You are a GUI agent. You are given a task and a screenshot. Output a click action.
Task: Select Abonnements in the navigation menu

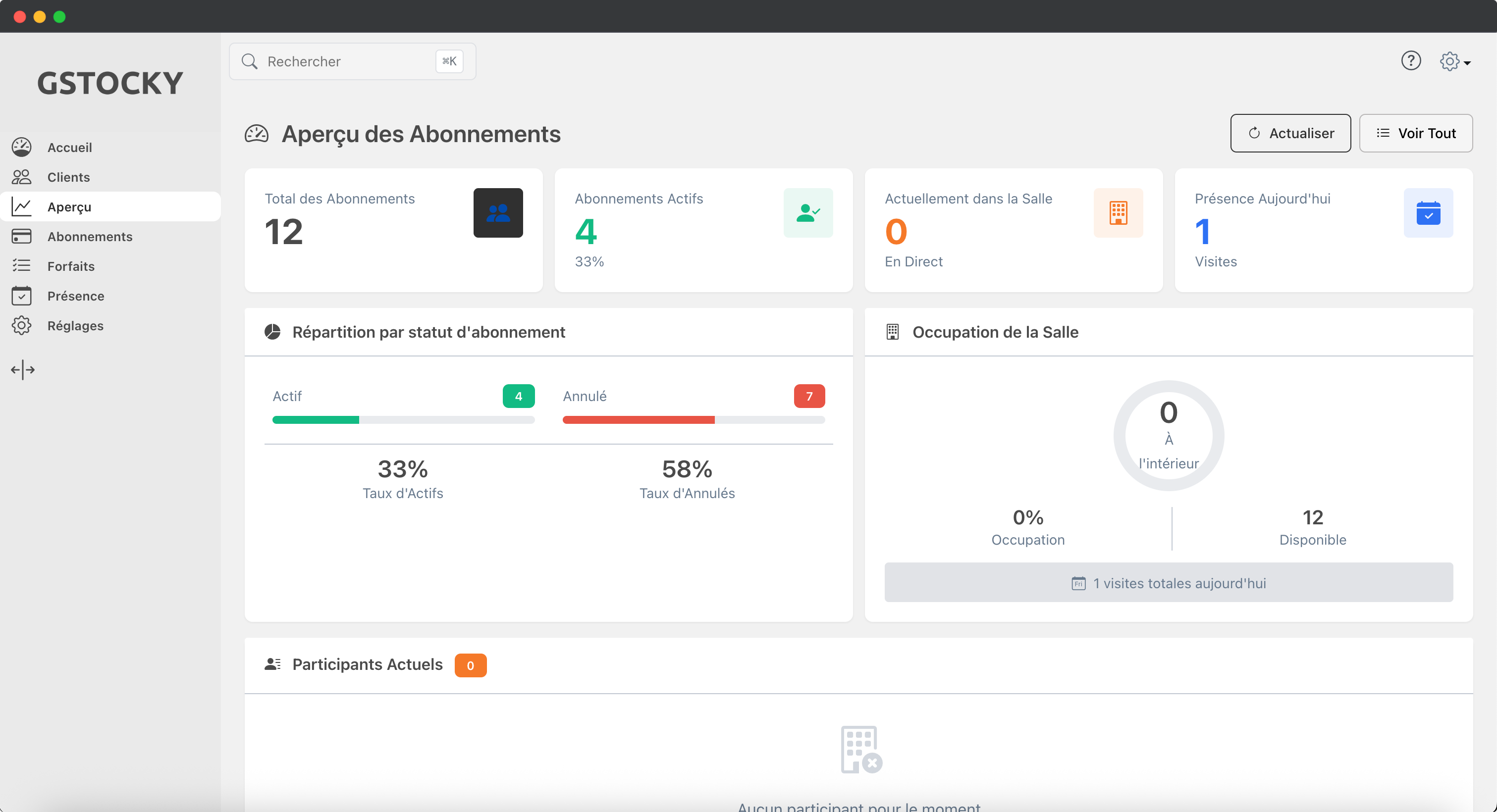coord(90,236)
